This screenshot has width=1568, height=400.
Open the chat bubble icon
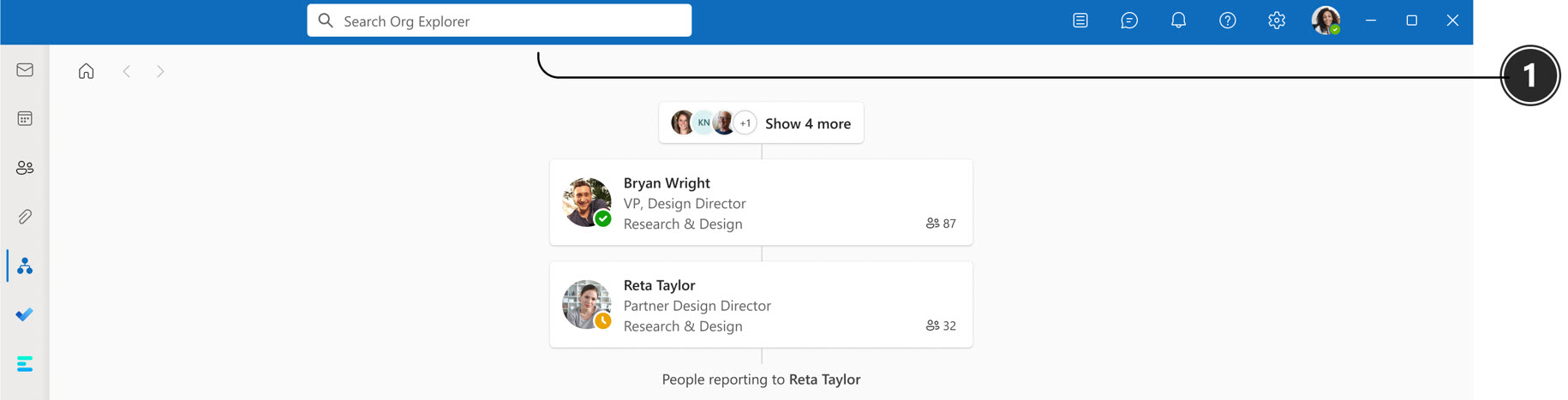1129,21
